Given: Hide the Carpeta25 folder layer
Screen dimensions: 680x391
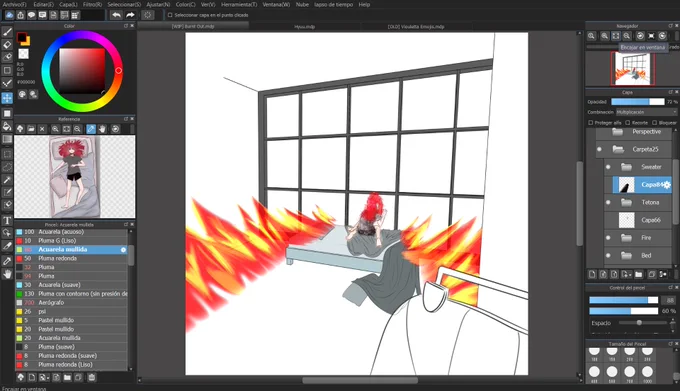Looking at the screenshot, I should [599, 149].
